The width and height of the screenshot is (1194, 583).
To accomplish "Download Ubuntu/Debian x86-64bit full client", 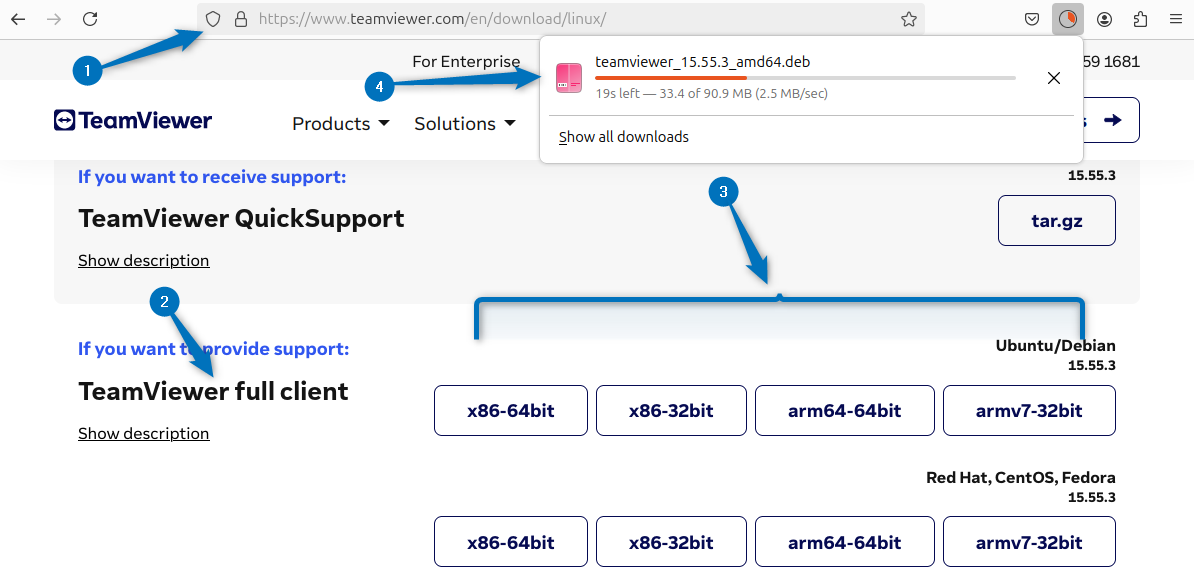I will click(510, 410).
